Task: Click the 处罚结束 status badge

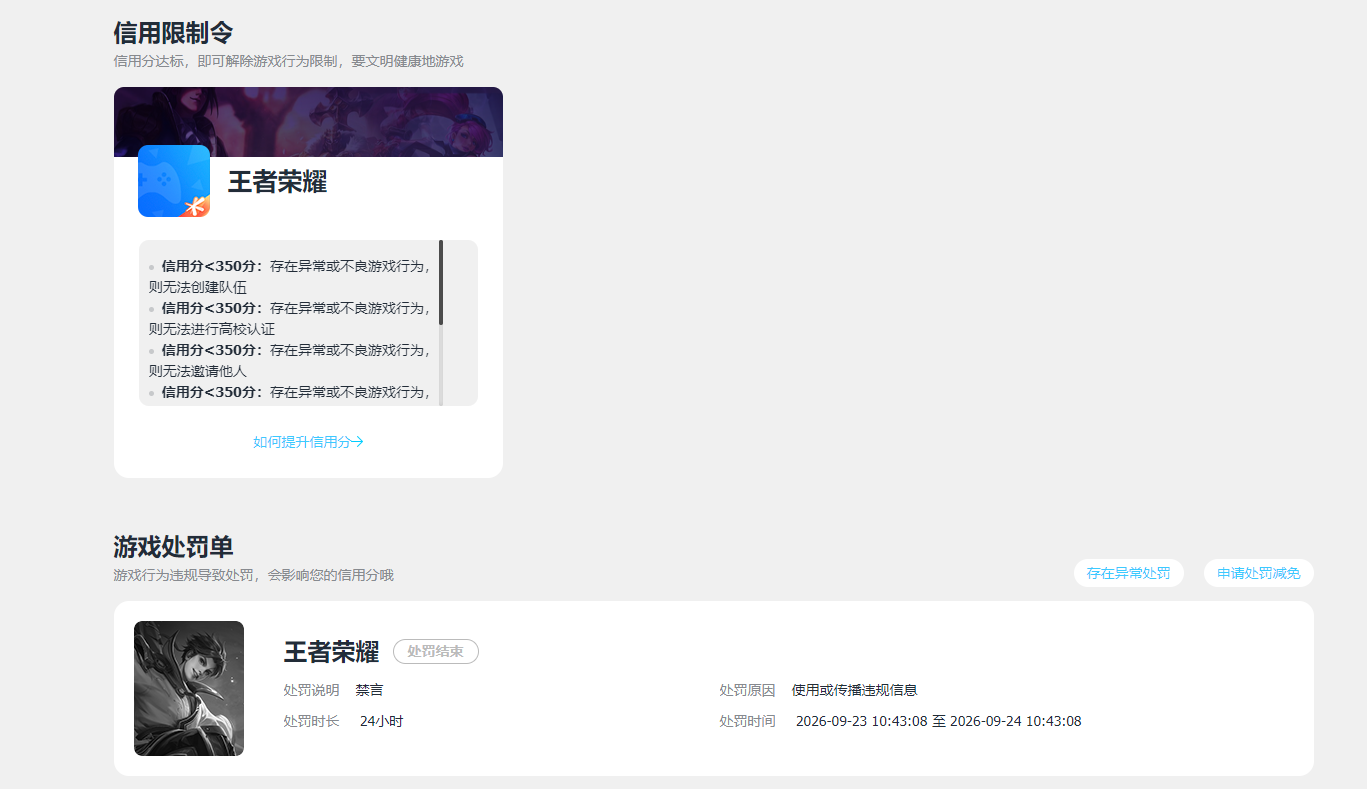Action: (x=436, y=651)
